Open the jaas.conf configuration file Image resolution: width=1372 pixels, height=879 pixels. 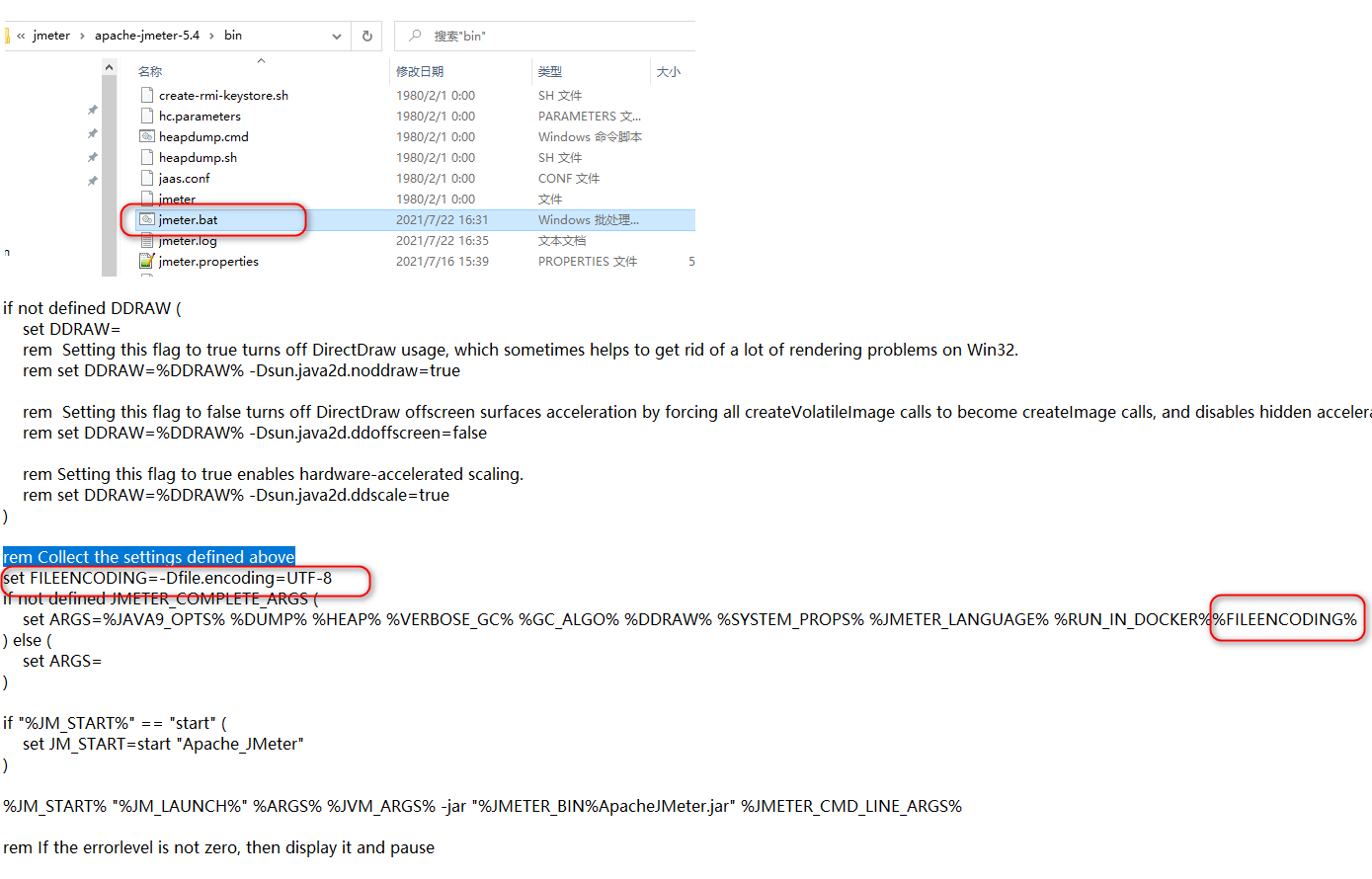(184, 178)
